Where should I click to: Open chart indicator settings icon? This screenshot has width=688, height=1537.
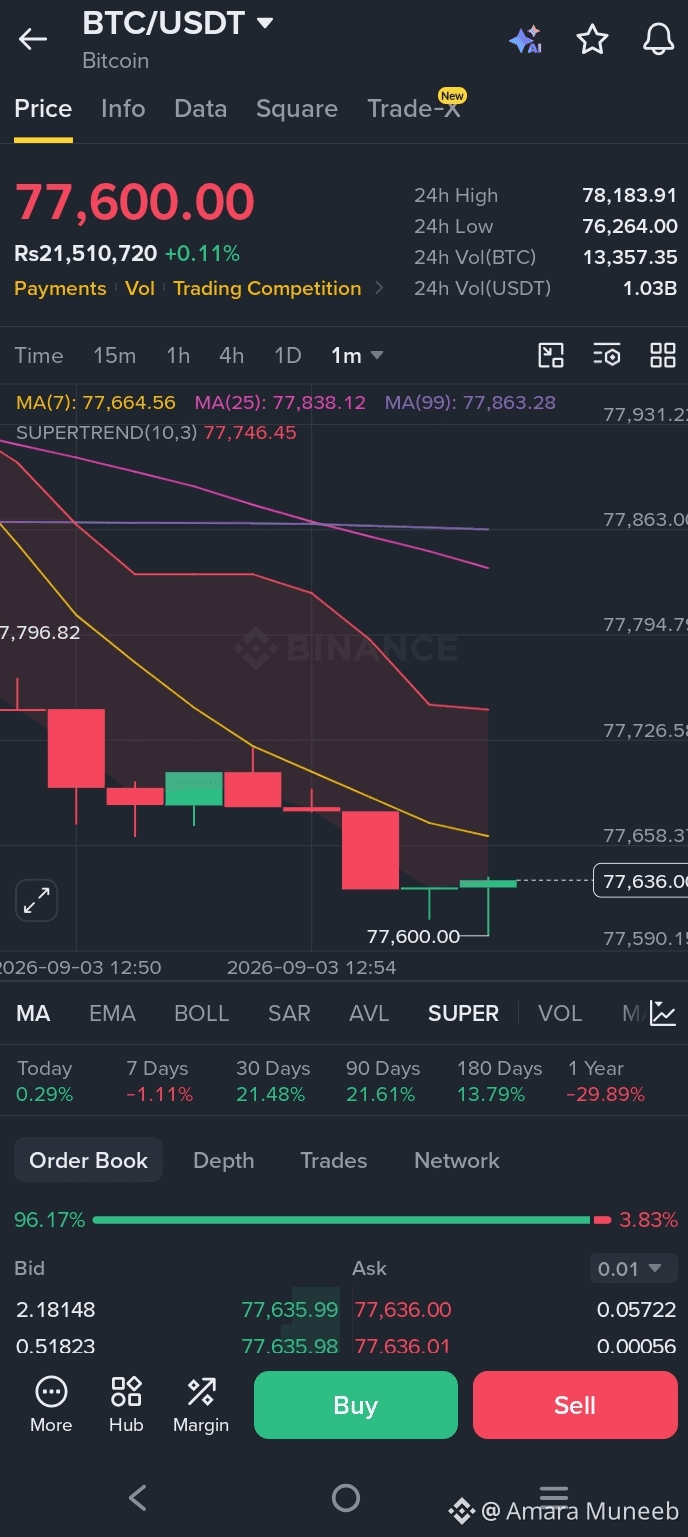point(607,355)
